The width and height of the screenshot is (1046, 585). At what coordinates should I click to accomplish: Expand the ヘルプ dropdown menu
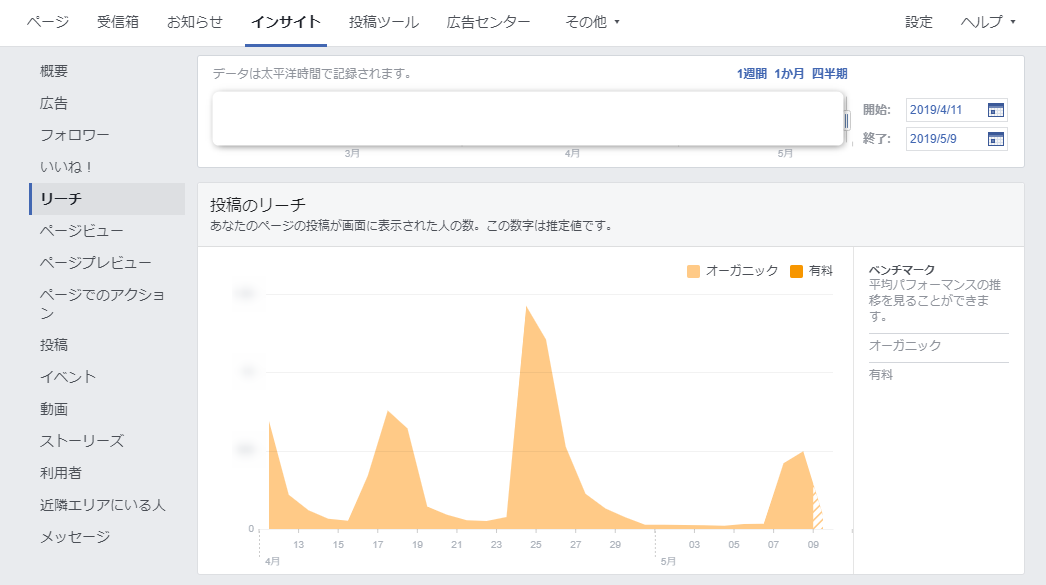(987, 22)
